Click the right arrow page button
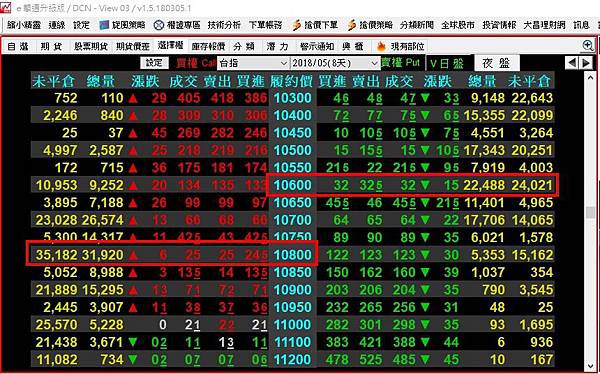 tap(586, 63)
